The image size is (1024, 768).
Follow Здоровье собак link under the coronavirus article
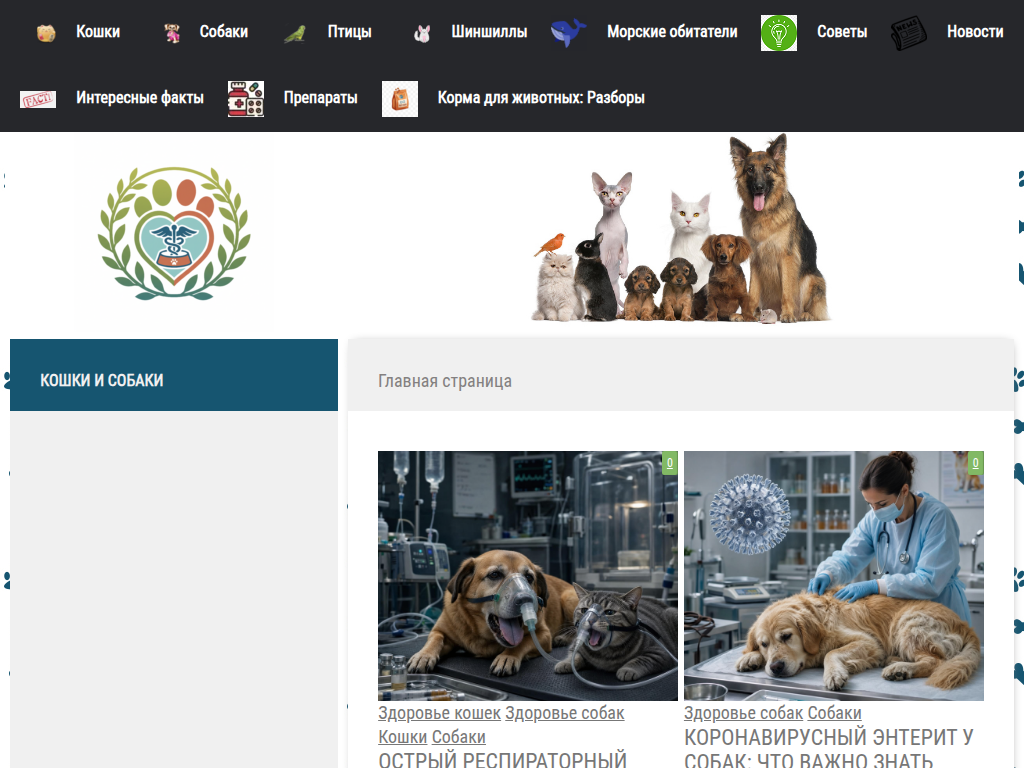click(743, 713)
